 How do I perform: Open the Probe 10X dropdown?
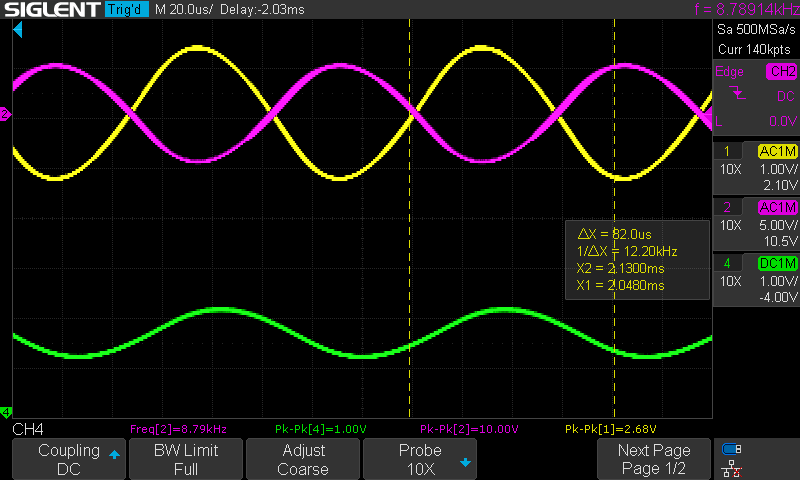(419, 460)
